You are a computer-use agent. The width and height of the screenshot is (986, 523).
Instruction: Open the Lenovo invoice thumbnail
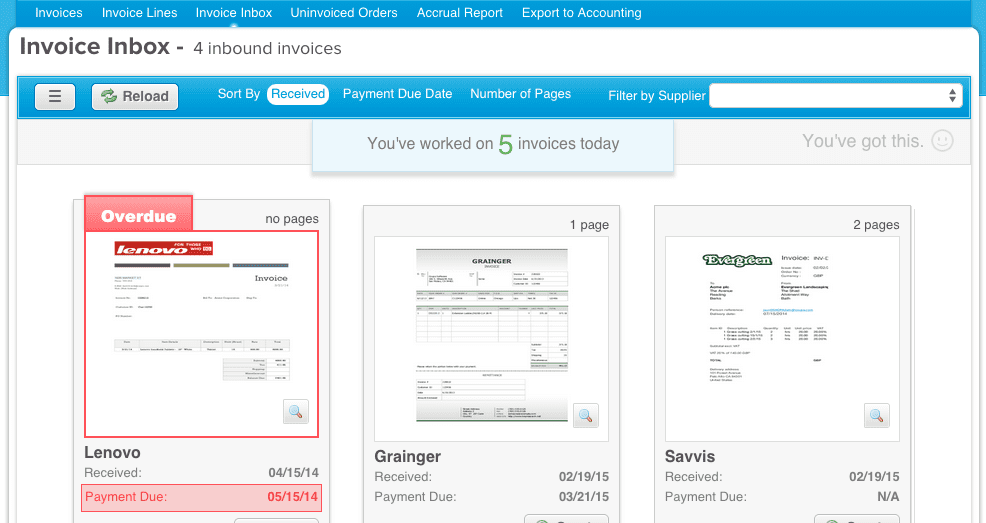202,334
